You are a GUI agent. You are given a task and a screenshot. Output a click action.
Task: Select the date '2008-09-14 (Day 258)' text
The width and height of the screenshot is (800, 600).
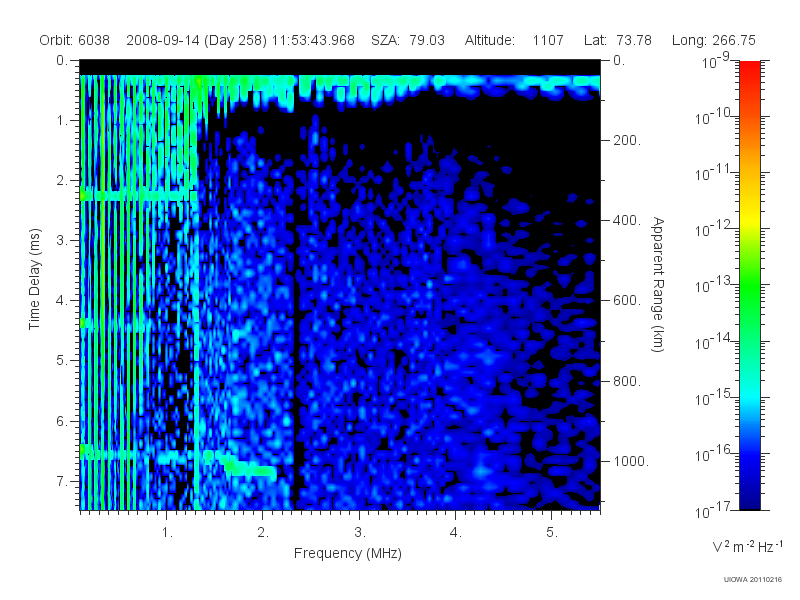(x=196, y=40)
